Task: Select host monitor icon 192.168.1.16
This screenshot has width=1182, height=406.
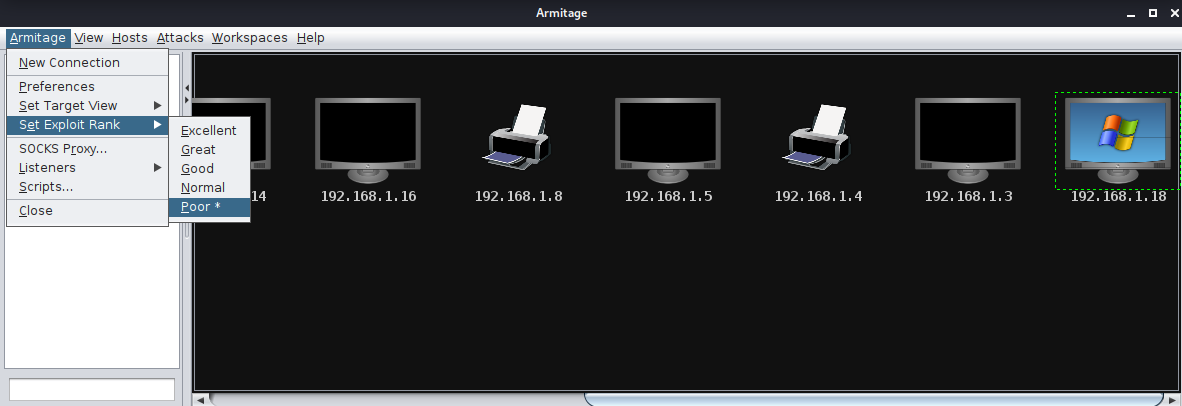Action: click(x=368, y=140)
